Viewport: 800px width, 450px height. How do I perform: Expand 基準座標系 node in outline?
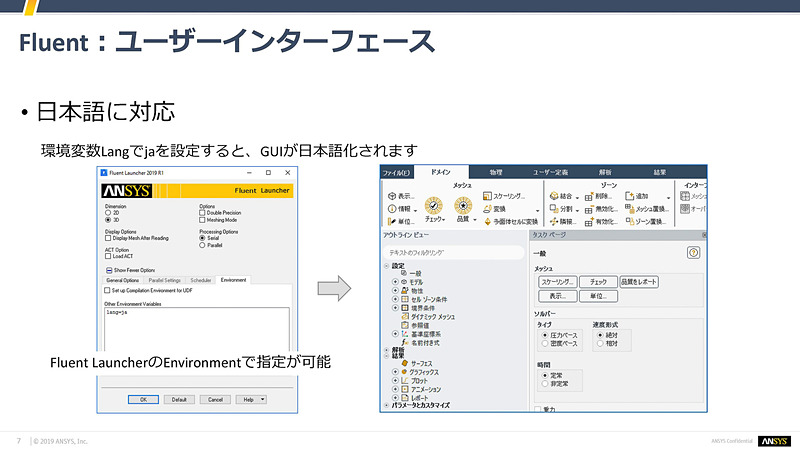[x=395, y=334]
